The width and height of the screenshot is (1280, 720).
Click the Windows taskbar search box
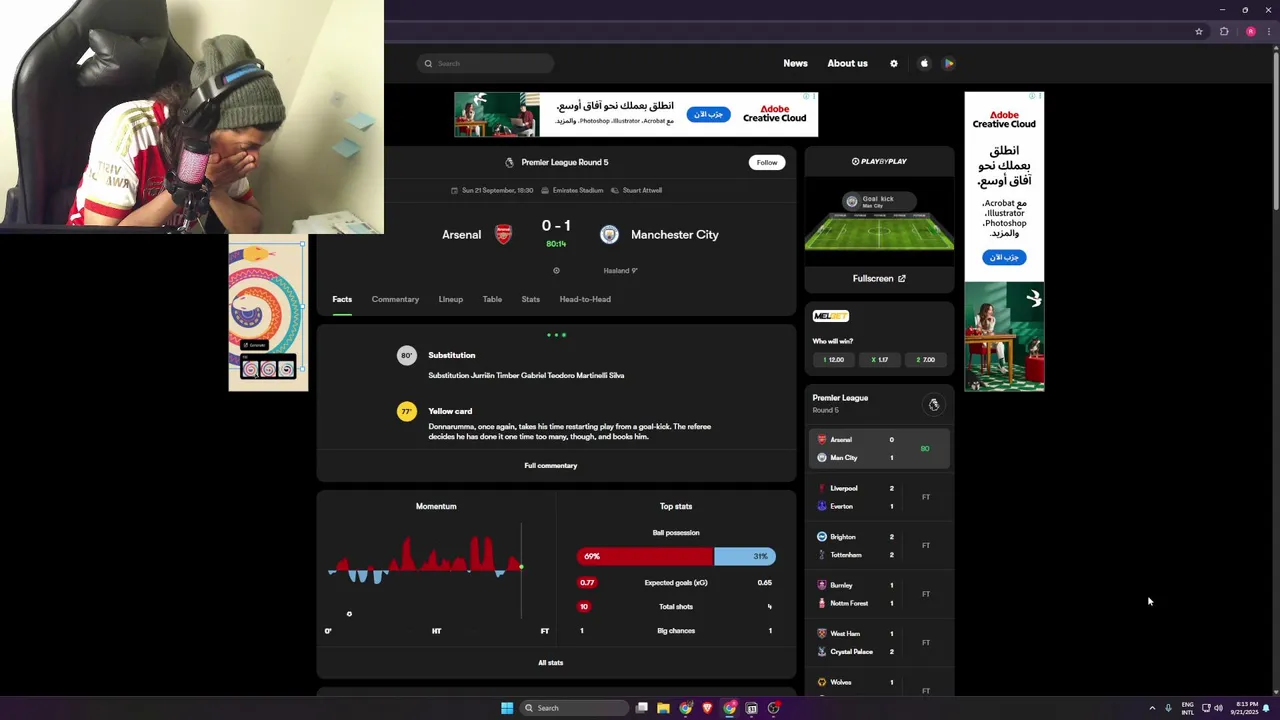(576, 708)
